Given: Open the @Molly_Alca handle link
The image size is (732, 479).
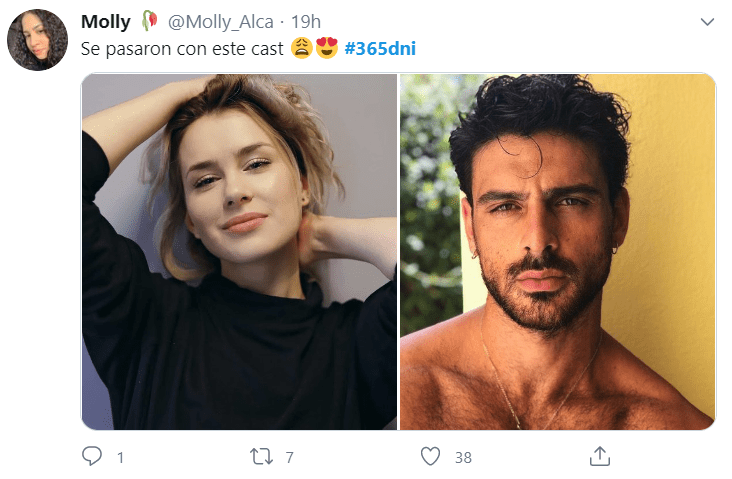Looking at the screenshot, I should pos(220,22).
